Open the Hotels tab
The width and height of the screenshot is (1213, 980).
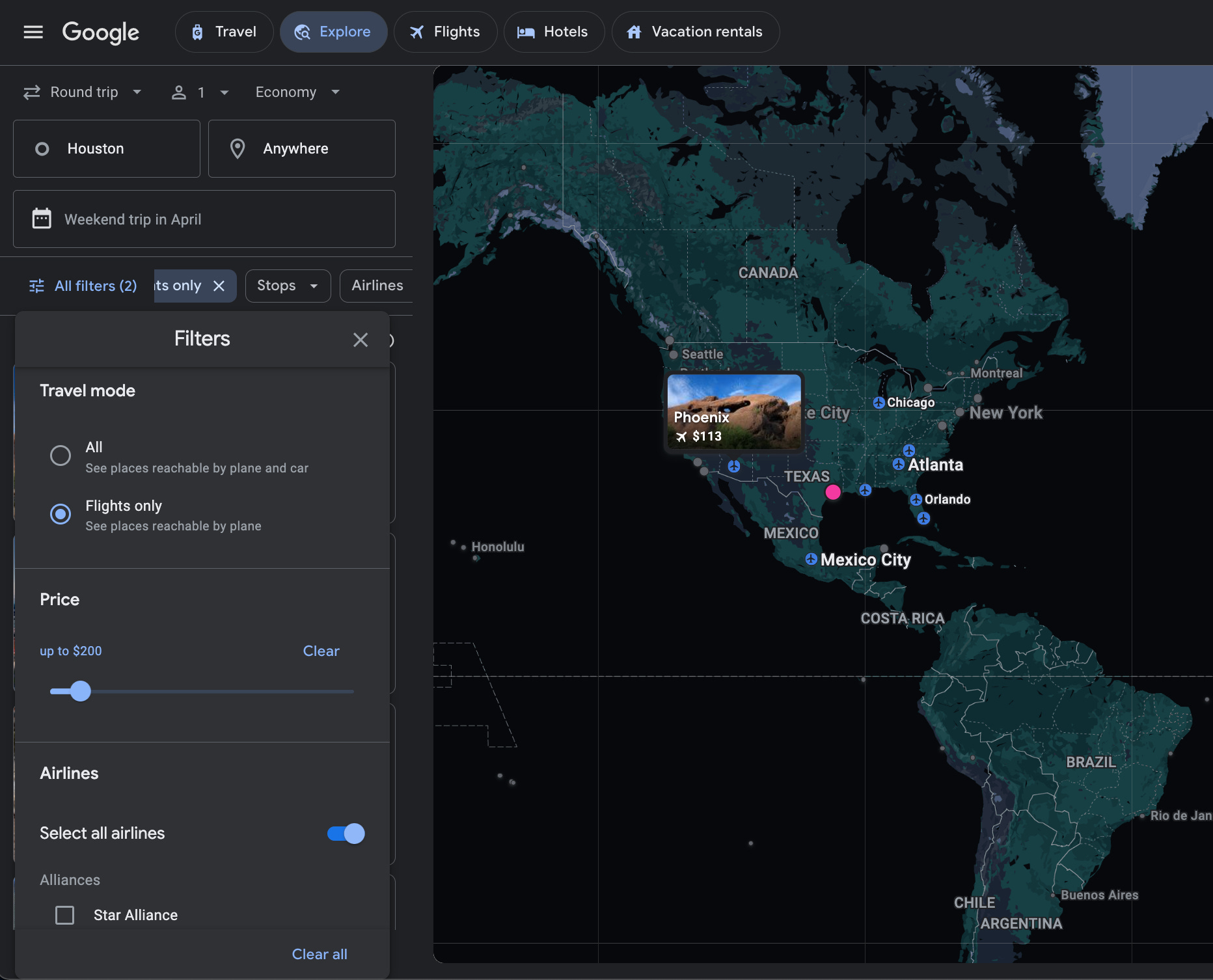click(x=554, y=32)
